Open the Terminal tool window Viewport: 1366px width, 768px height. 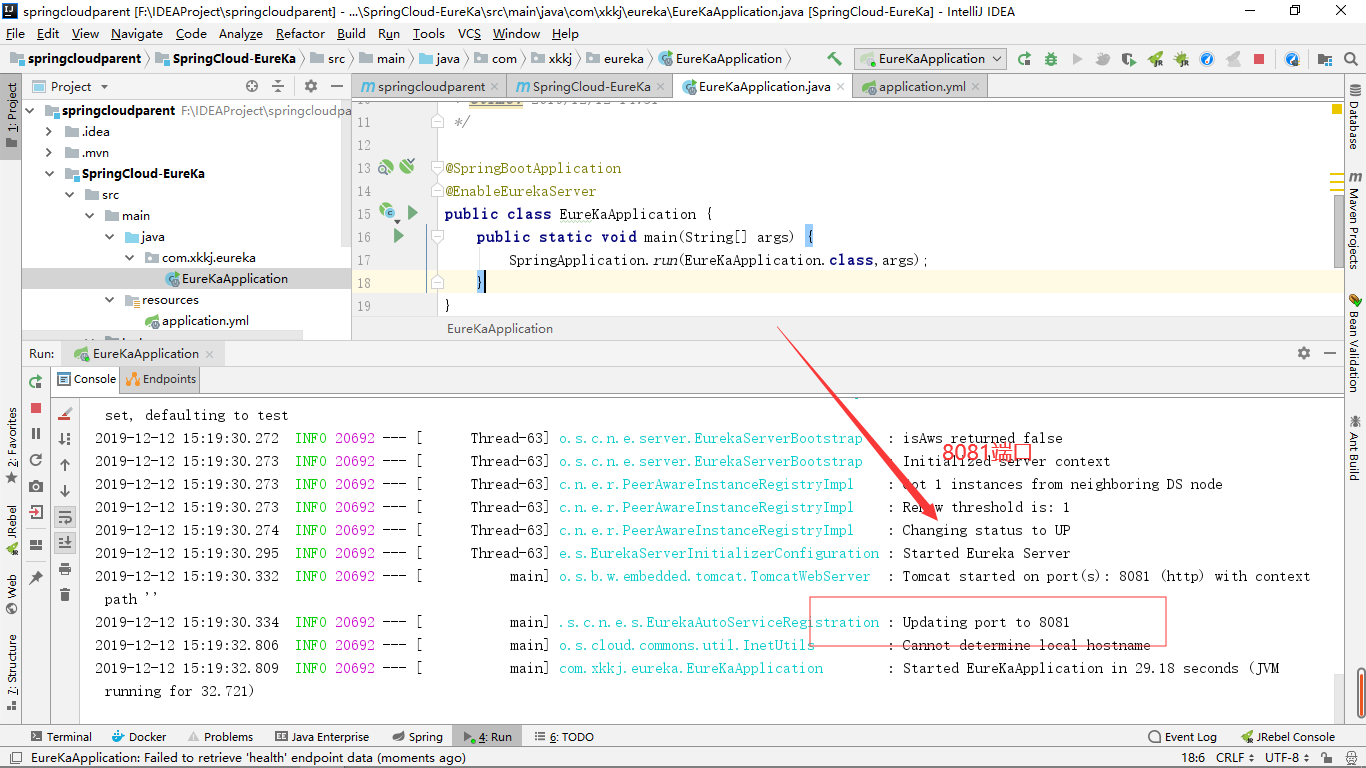pos(61,737)
